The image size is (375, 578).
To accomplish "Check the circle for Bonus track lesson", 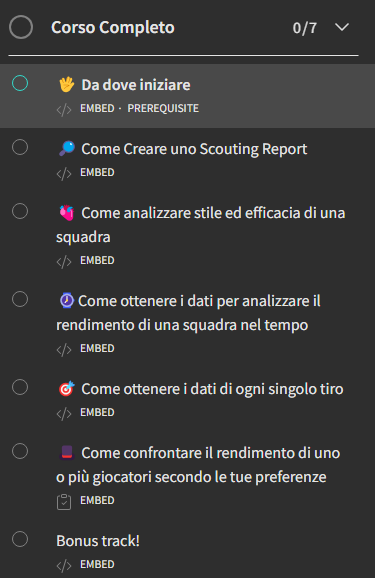I will (x=20, y=539).
